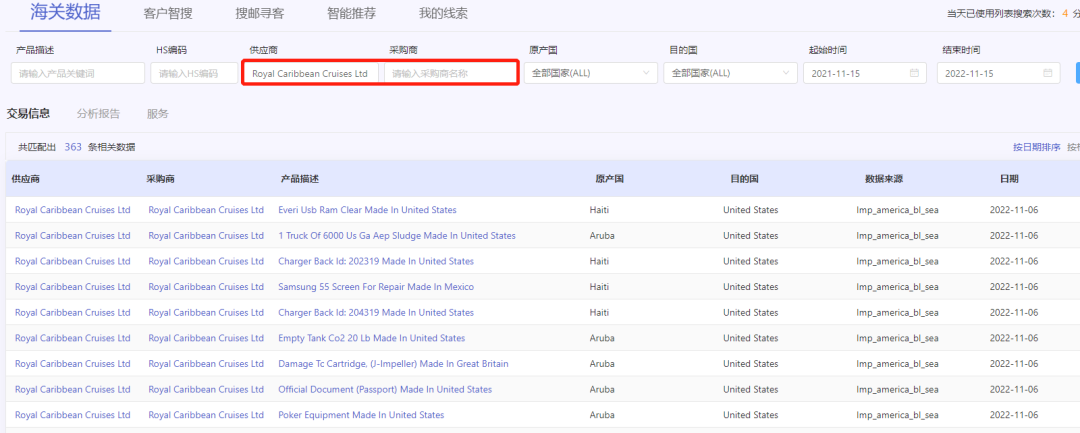Select the 交易信息 sub-tab
The height and width of the screenshot is (433, 1080).
pyautogui.click(x=28, y=114)
